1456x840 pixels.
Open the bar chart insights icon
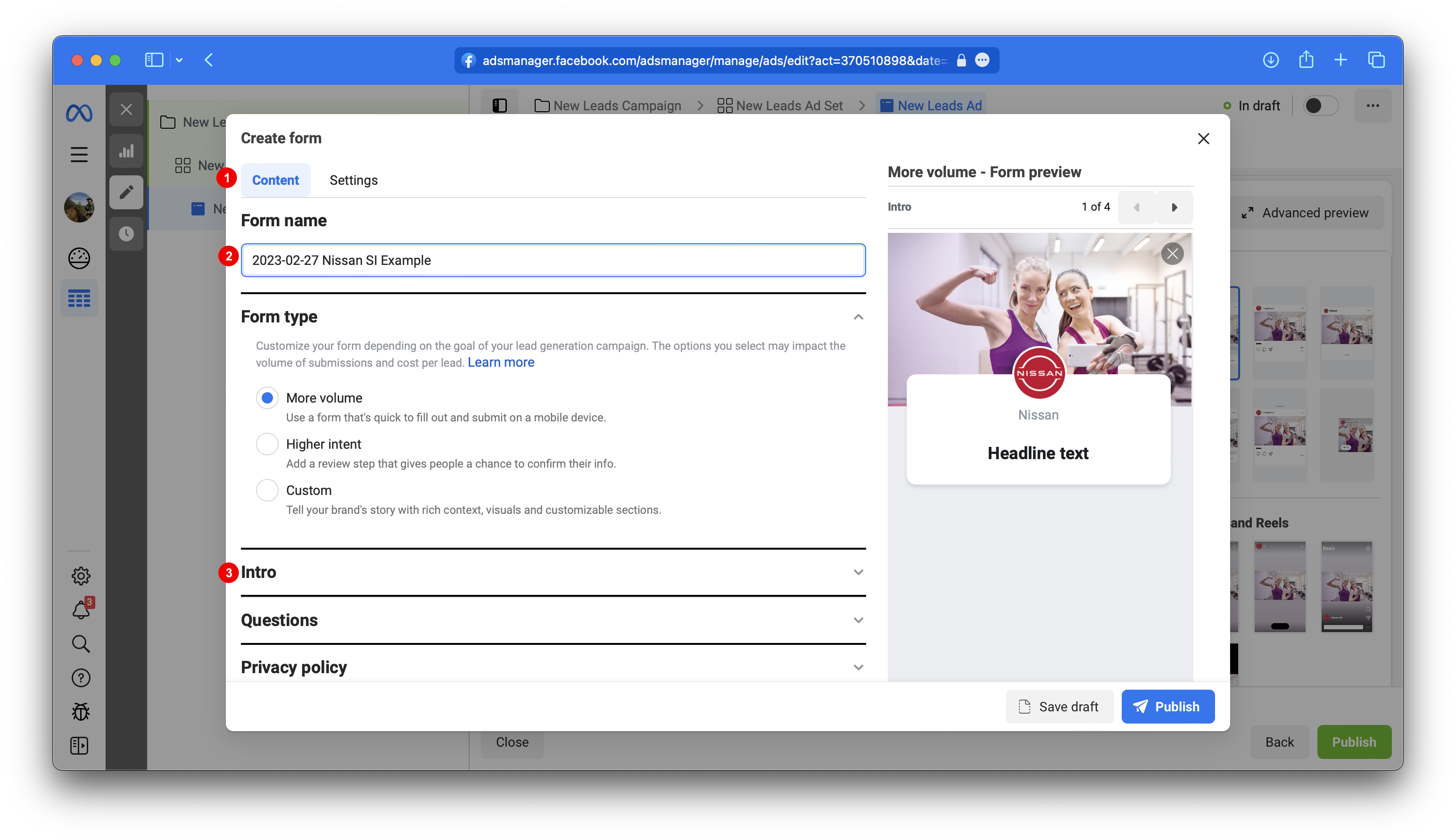[126, 152]
